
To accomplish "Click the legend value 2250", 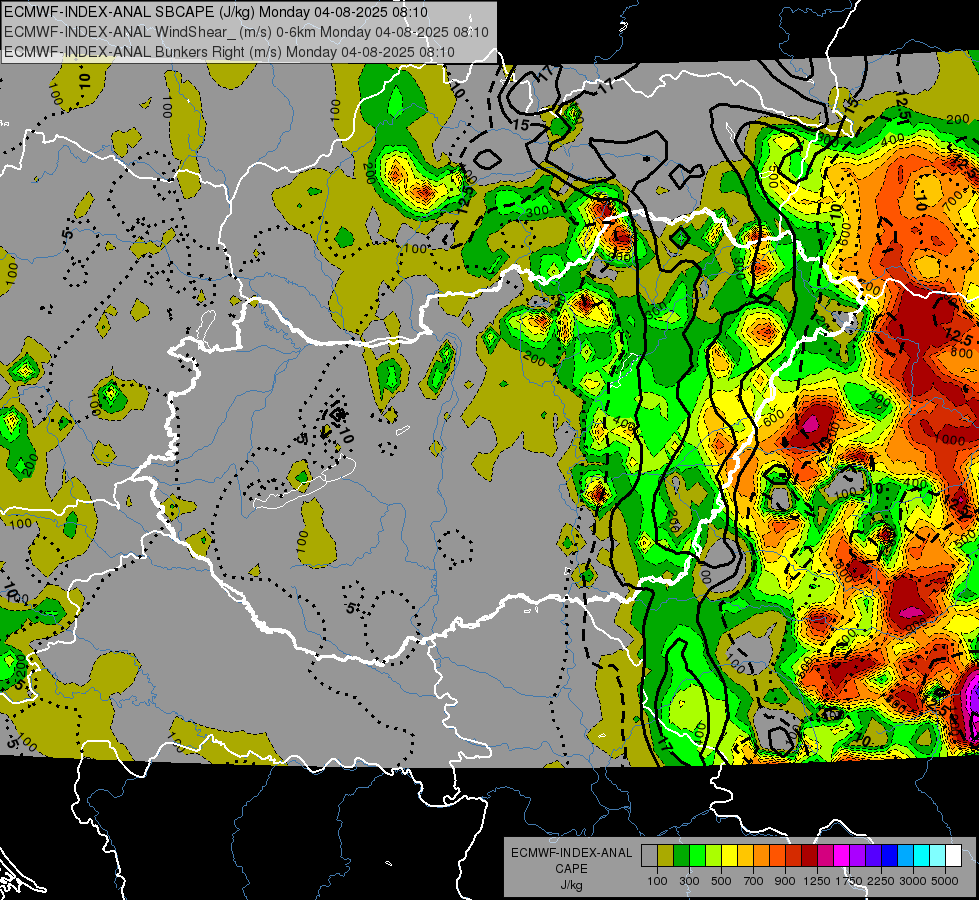I will [882, 881].
